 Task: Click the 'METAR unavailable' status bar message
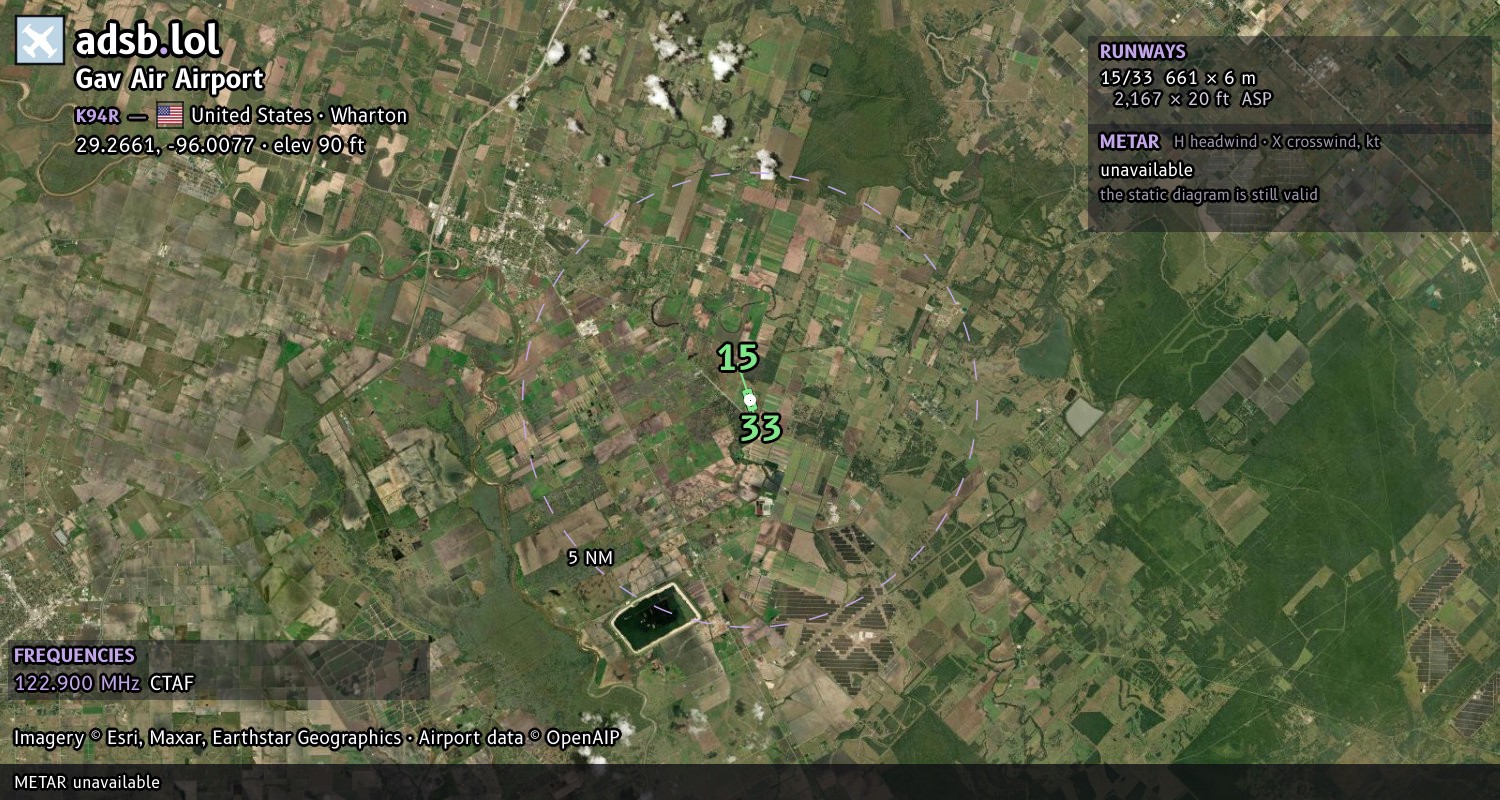(x=87, y=782)
